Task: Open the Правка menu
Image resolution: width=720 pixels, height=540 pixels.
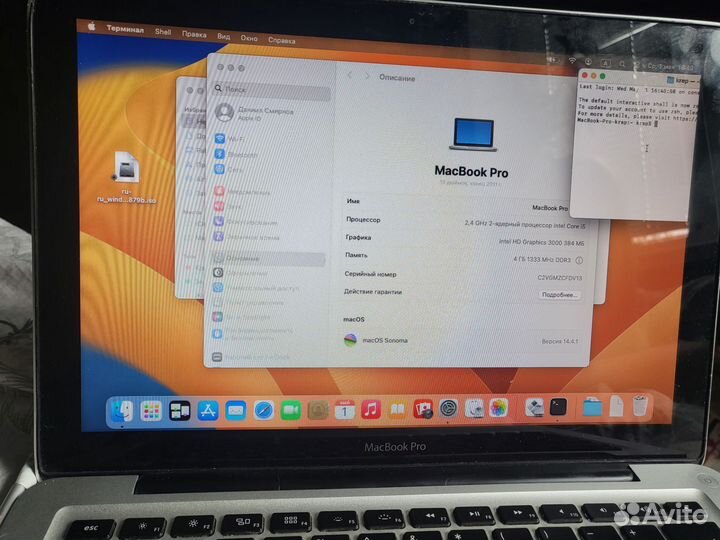Action: 194,34
